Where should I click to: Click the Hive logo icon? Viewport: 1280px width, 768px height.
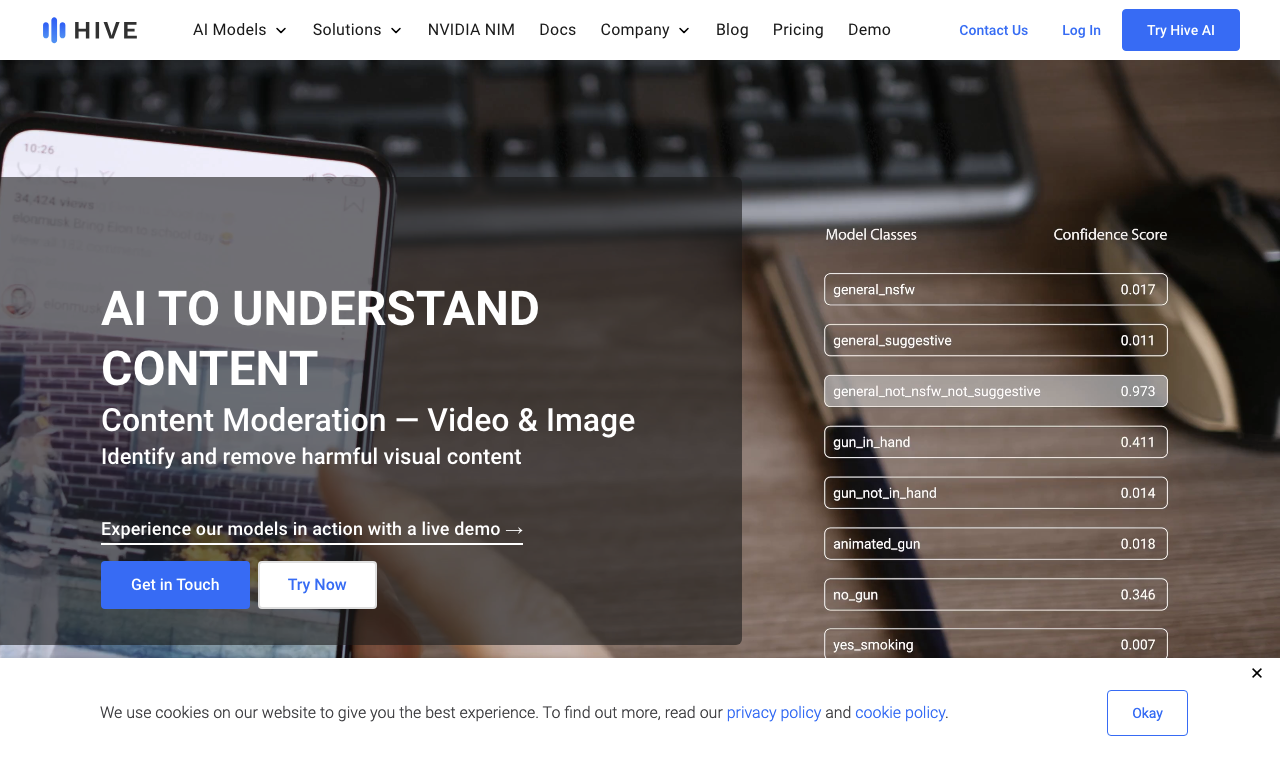(x=54, y=30)
